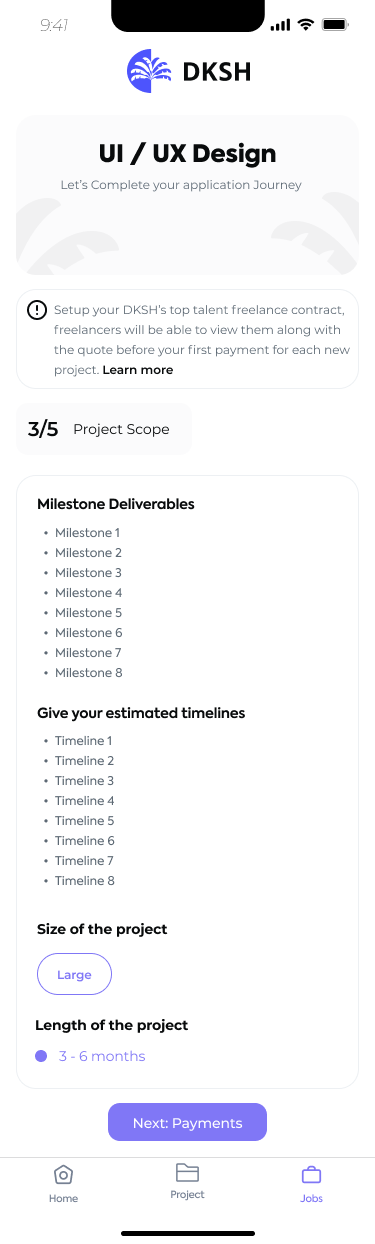Open the Home house icon
This screenshot has width=375, height=1244.
click(x=63, y=1175)
